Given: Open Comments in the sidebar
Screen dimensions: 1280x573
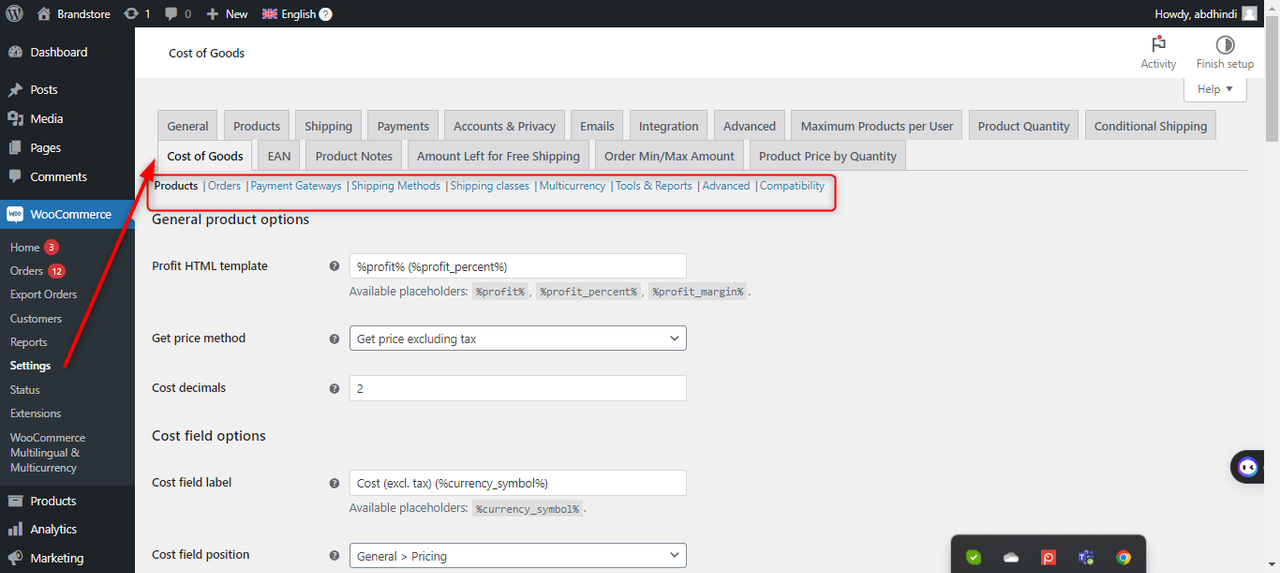Looking at the screenshot, I should 67,177.
